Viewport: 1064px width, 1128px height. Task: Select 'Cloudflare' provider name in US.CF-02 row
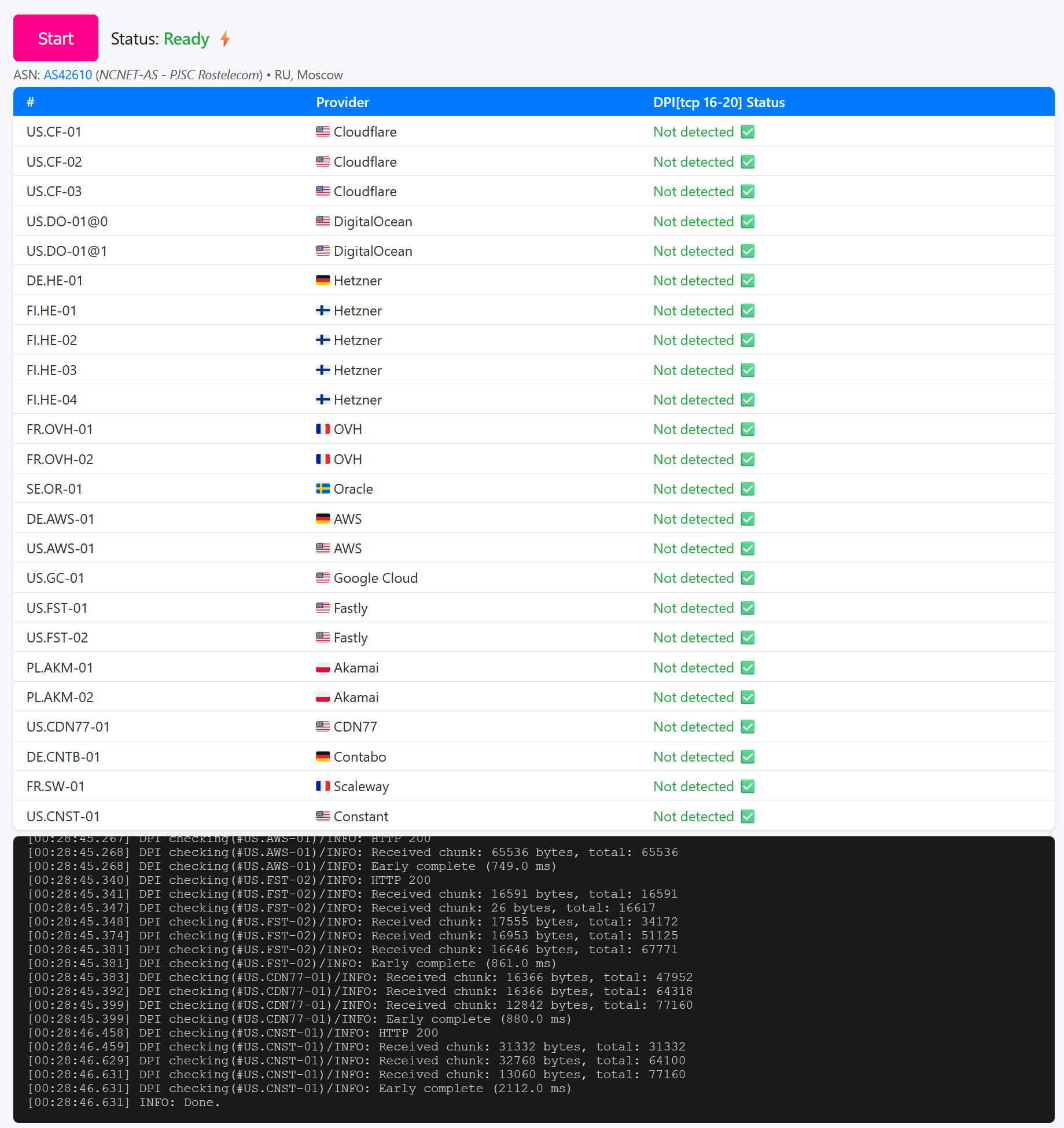point(365,162)
